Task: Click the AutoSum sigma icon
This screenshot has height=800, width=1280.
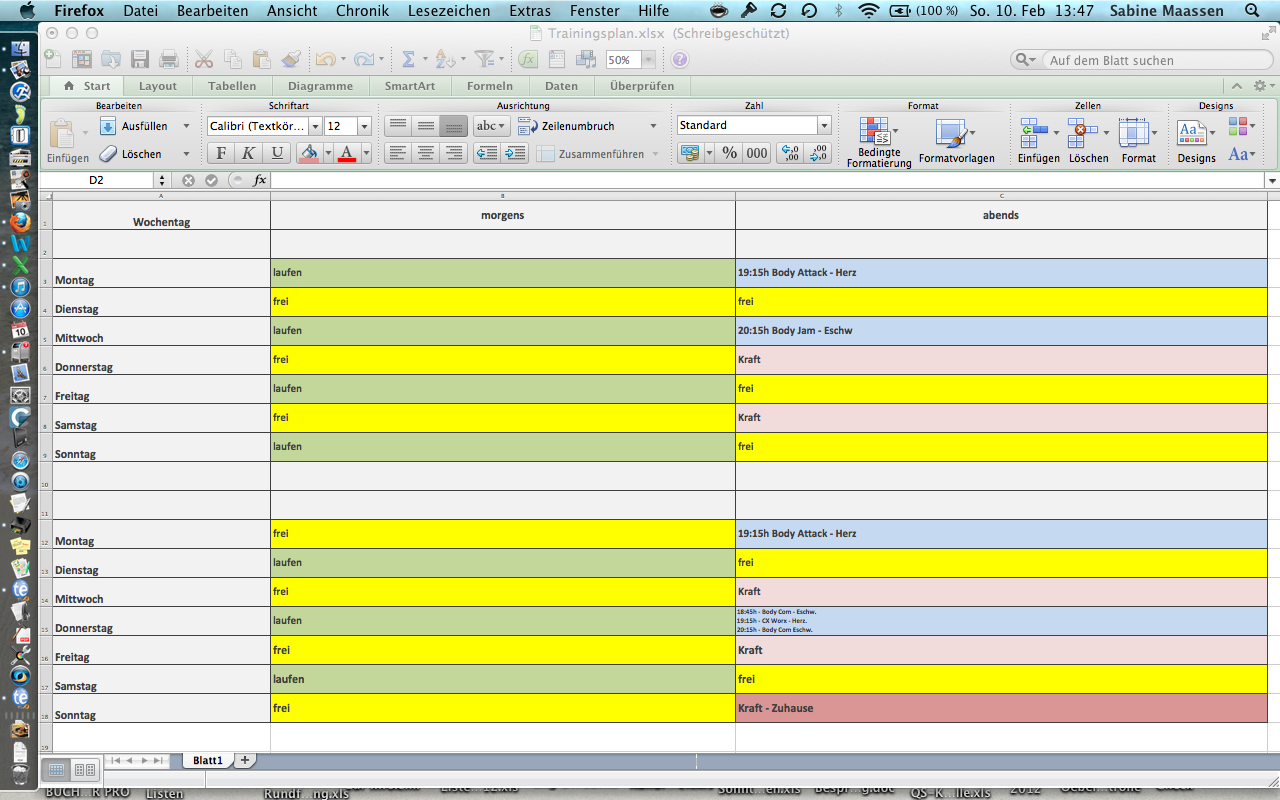Action: tap(408, 59)
